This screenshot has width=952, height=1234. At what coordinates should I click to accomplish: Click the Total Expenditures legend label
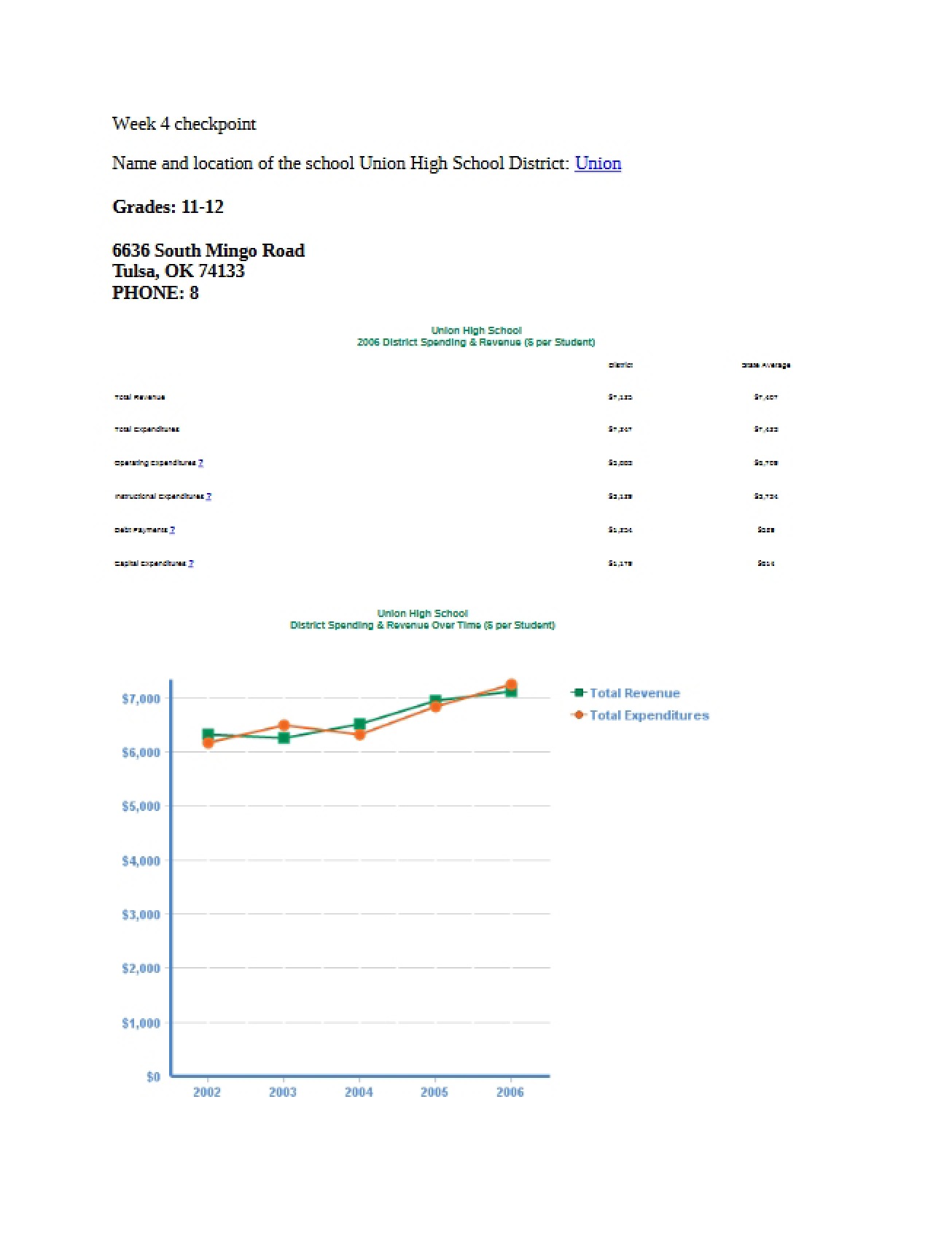pyautogui.click(x=649, y=715)
